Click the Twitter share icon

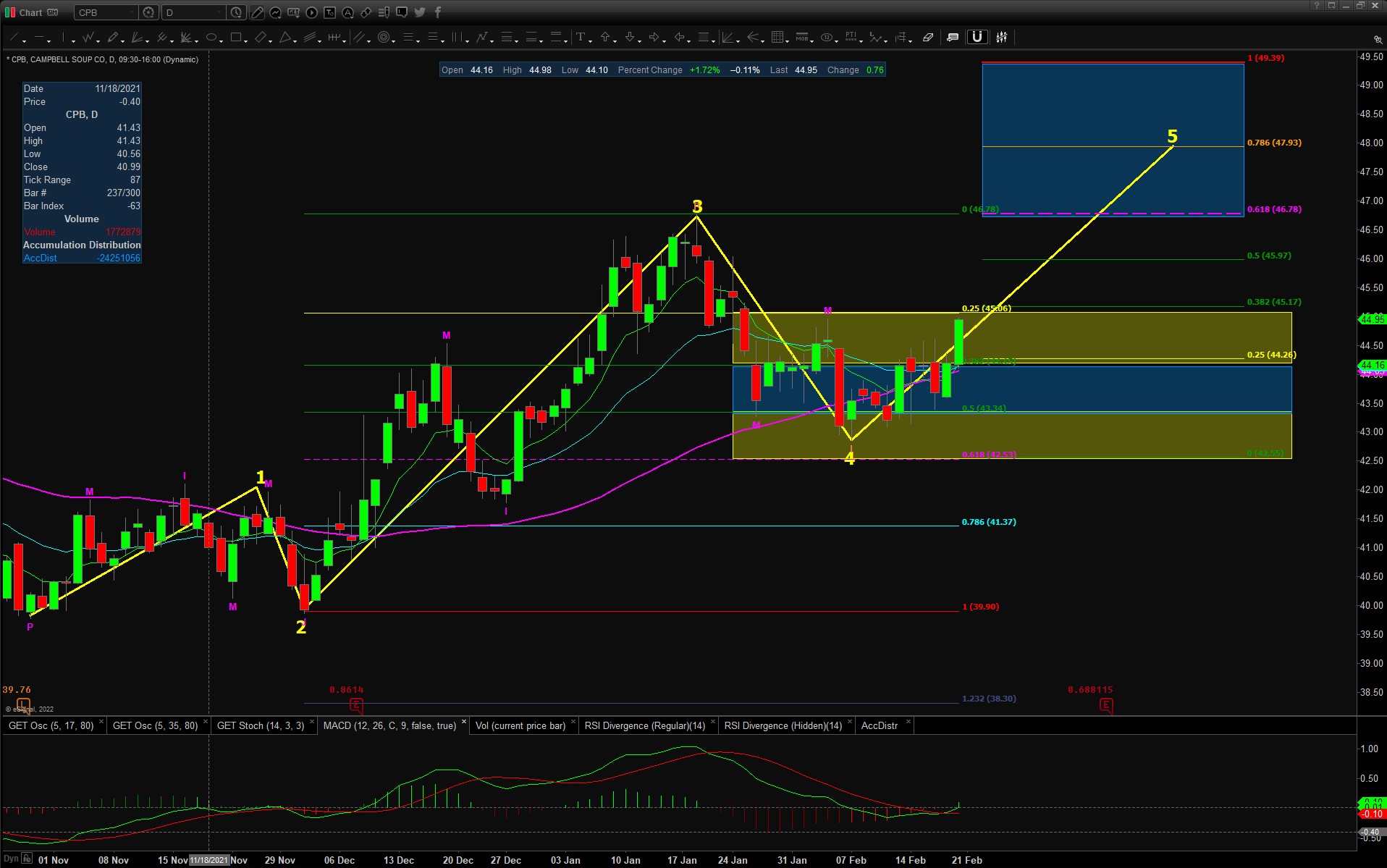420,12
